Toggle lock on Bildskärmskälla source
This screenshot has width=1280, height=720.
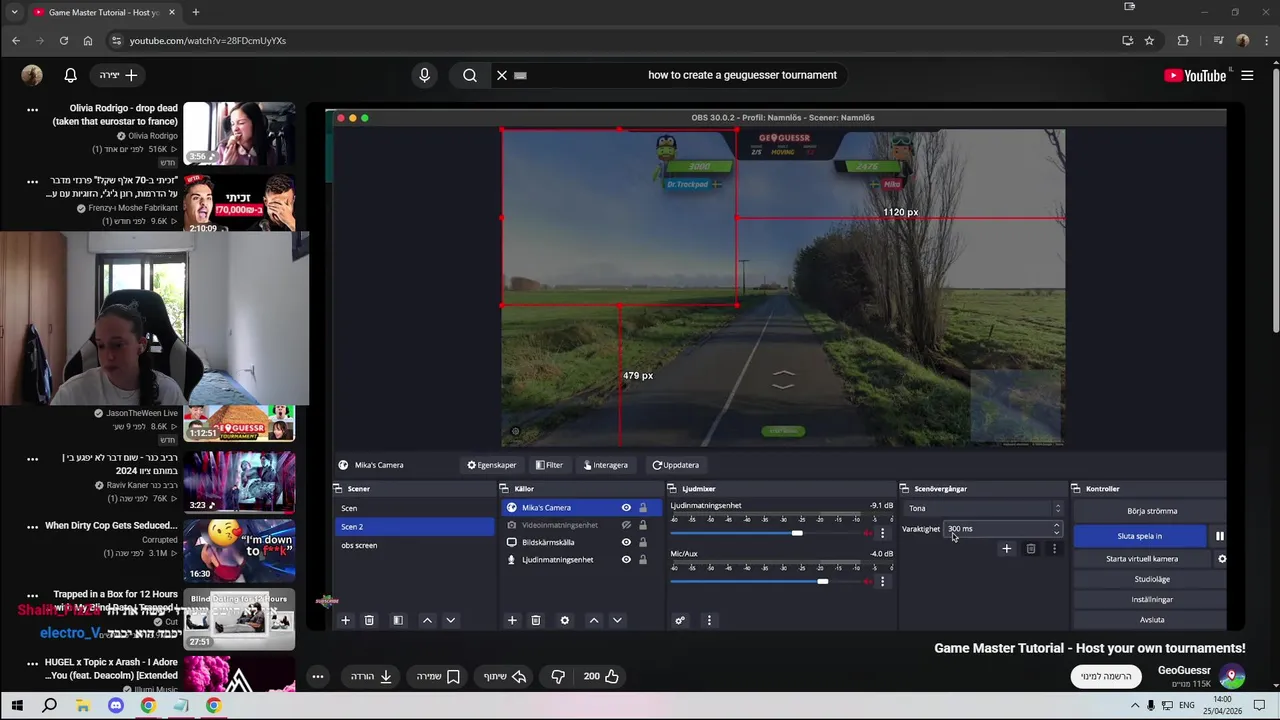643,542
